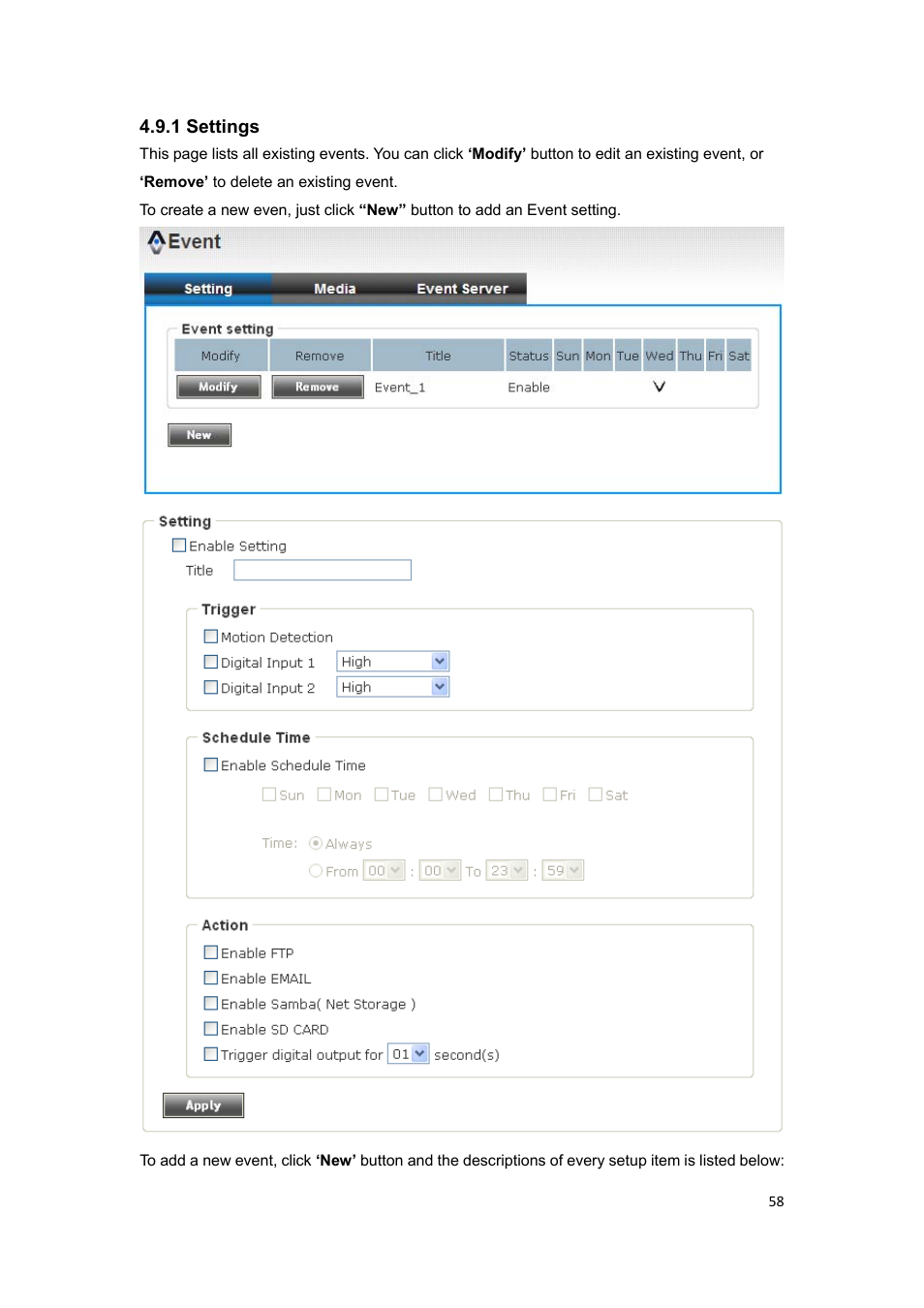924x1308 pixels.
Task: Click the New button to add event
Action: click(200, 435)
